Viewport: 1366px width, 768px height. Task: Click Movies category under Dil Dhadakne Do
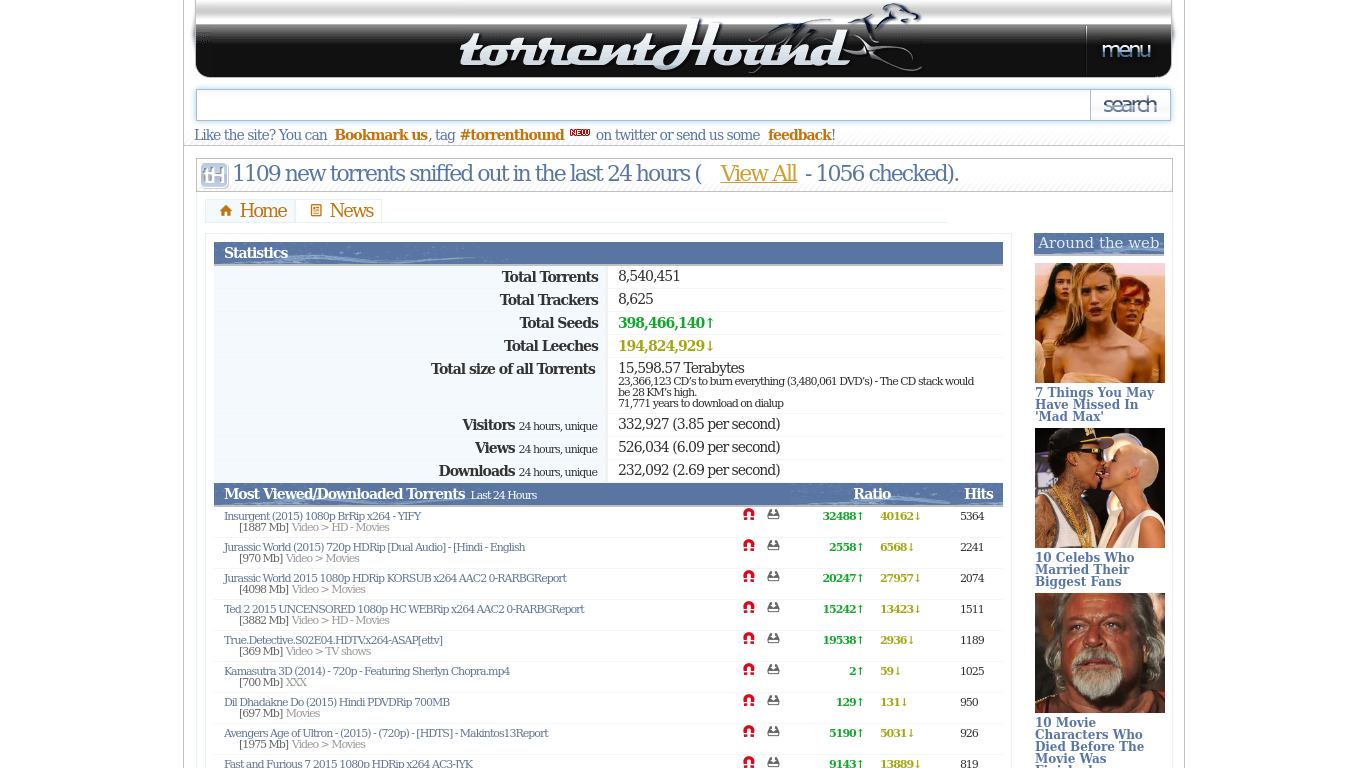tap(303, 713)
